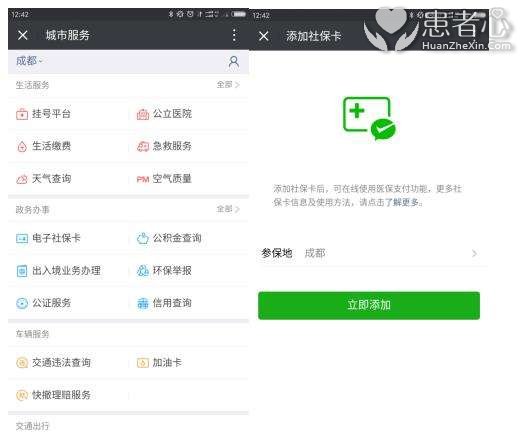Click the 了解更多 link
The width and height of the screenshot is (522, 435).
coord(402,202)
